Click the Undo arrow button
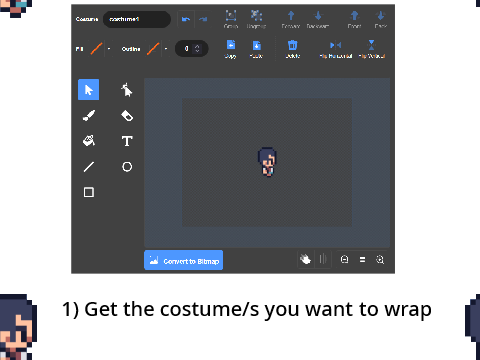 click(186, 19)
